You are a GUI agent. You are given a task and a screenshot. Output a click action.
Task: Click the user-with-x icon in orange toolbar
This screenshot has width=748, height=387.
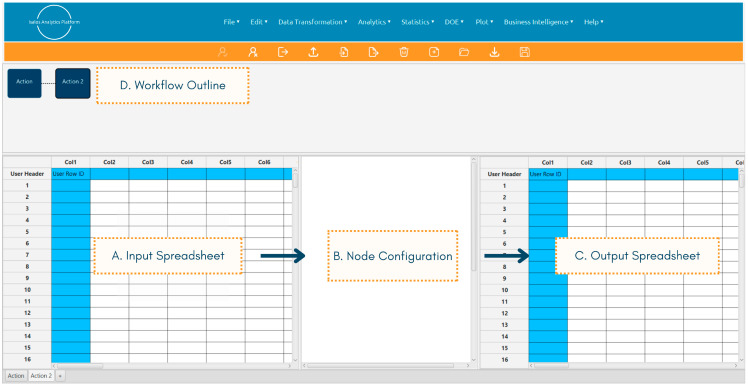click(253, 52)
